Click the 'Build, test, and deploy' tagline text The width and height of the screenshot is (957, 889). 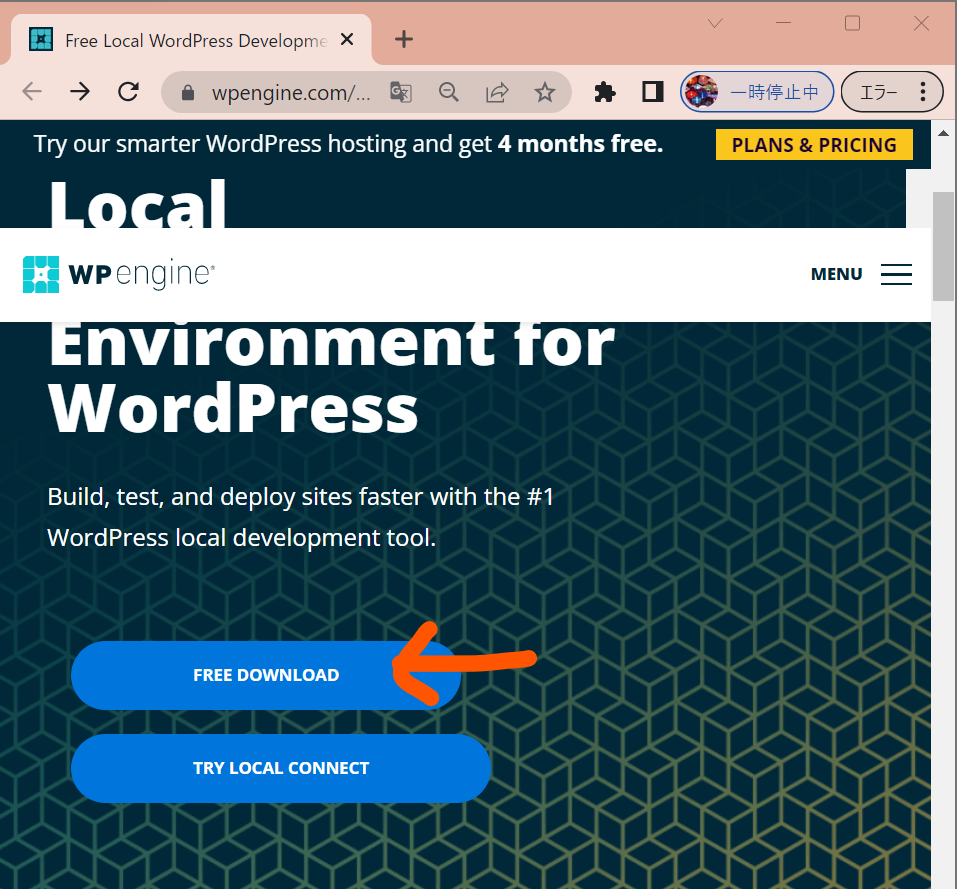[x=301, y=517]
